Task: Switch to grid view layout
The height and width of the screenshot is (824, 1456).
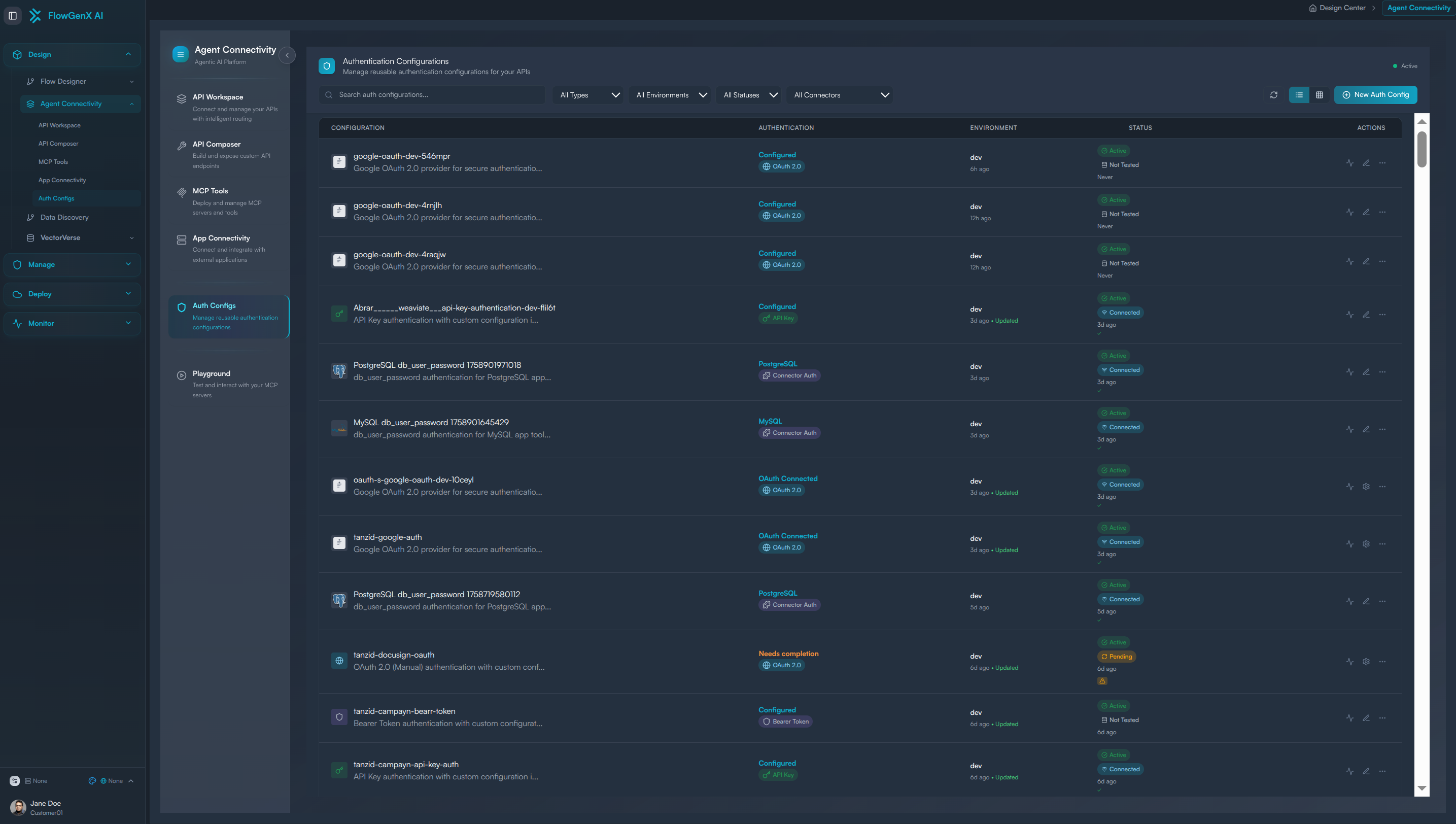Action: click(x=1319, y=95)
